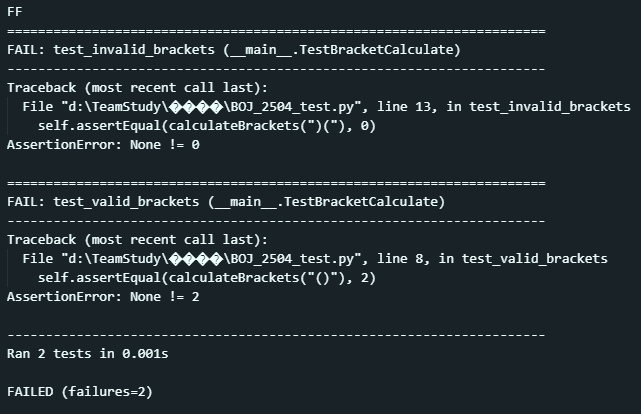Click the "FAIL: test_valid_brackets" header text
Screen dimensions: 641x414
103,202
